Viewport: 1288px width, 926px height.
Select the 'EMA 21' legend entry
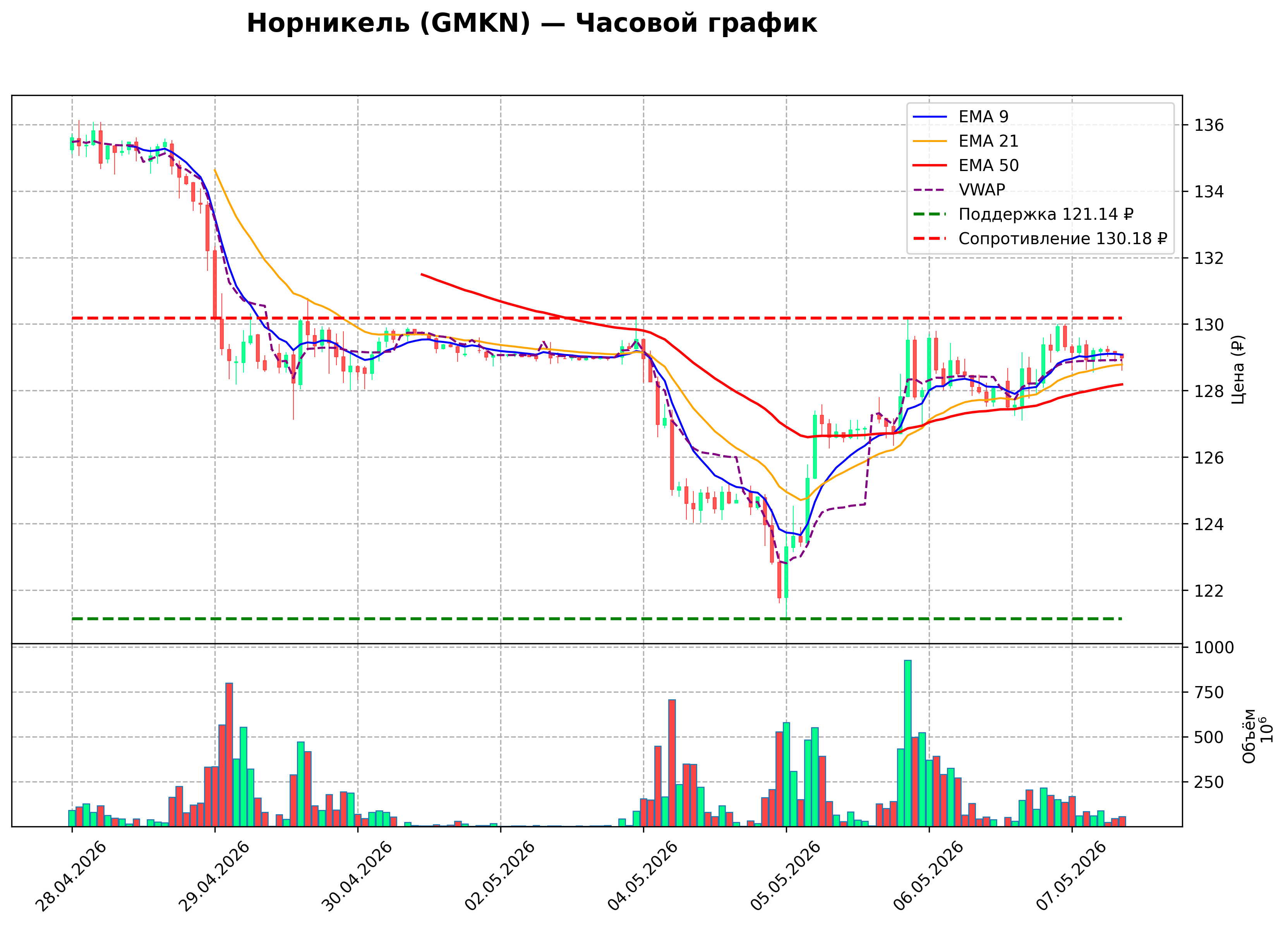(x=966, y=141)
